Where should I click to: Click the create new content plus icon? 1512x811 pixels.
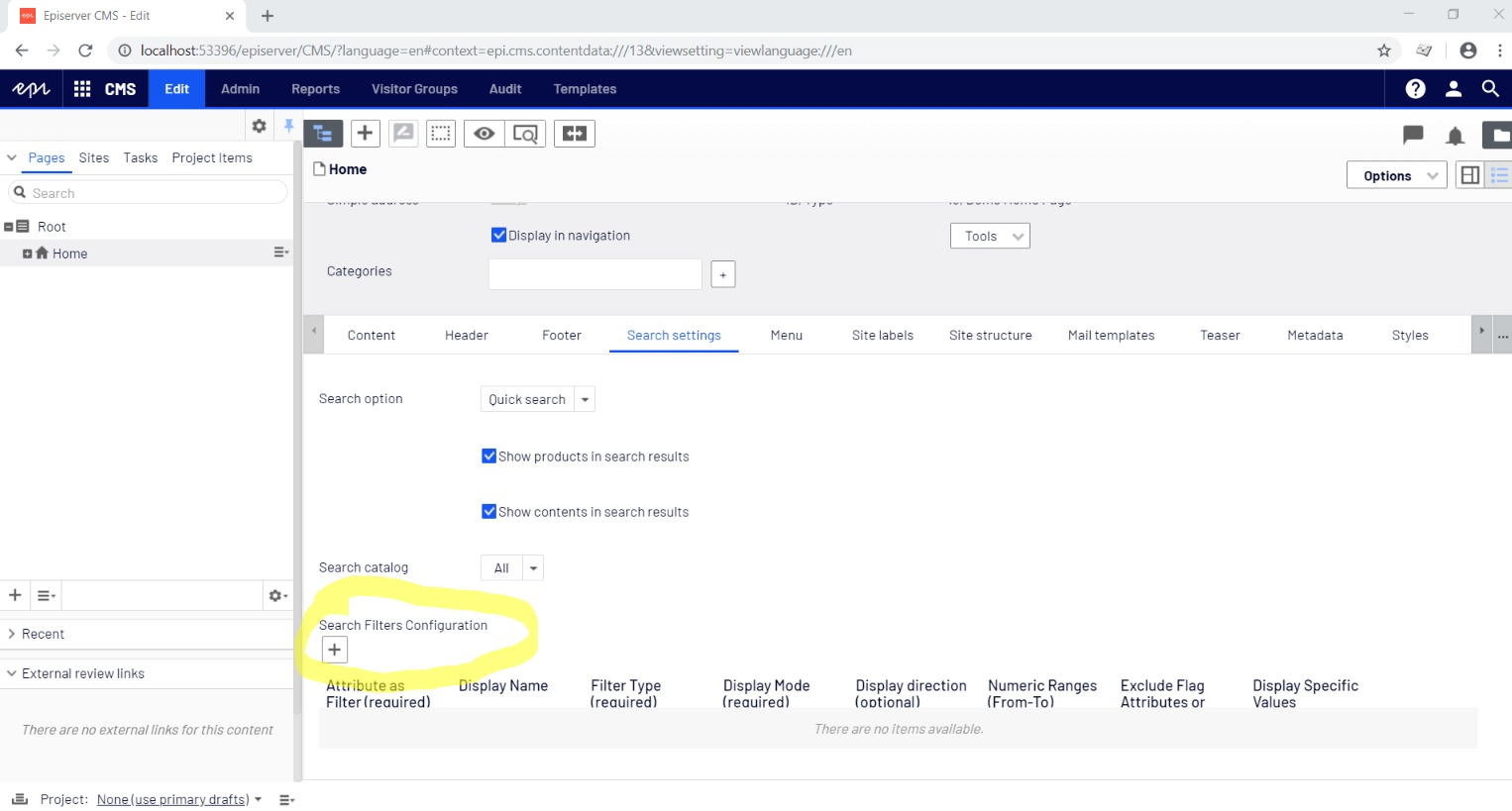[365, 134]
